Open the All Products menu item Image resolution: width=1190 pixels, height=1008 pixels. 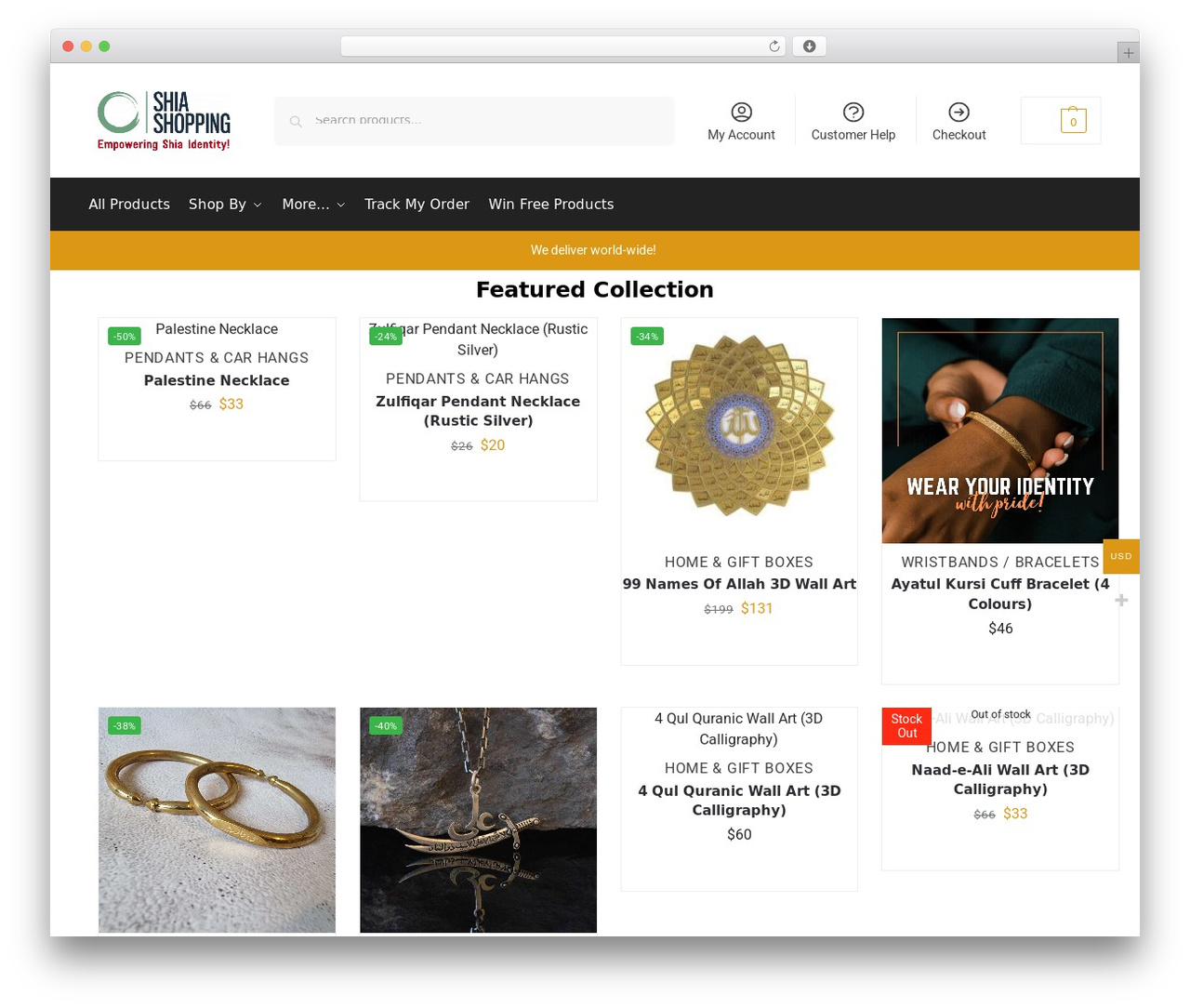(129, 205)
